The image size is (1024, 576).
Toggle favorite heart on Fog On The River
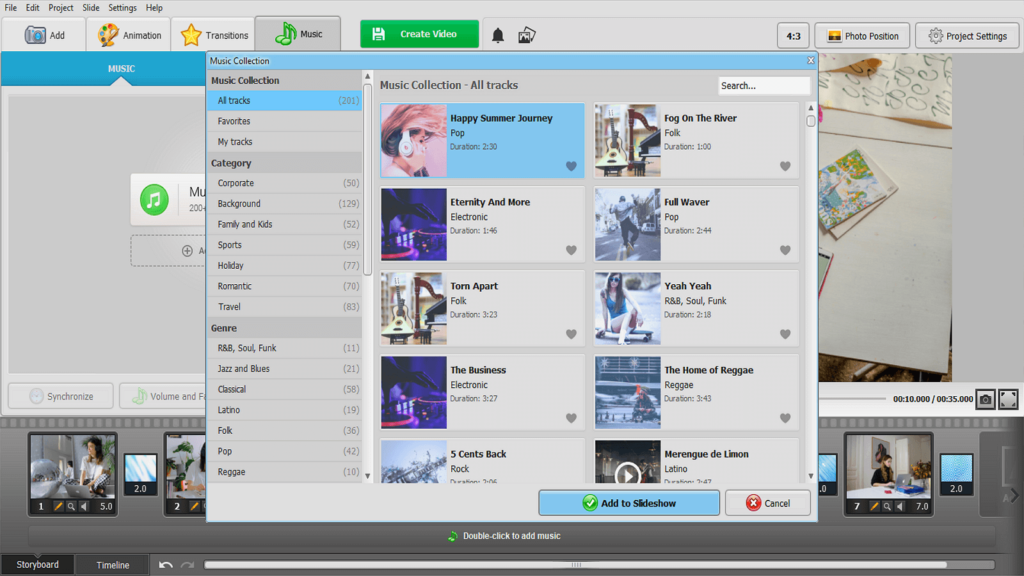tap(785, 166)
